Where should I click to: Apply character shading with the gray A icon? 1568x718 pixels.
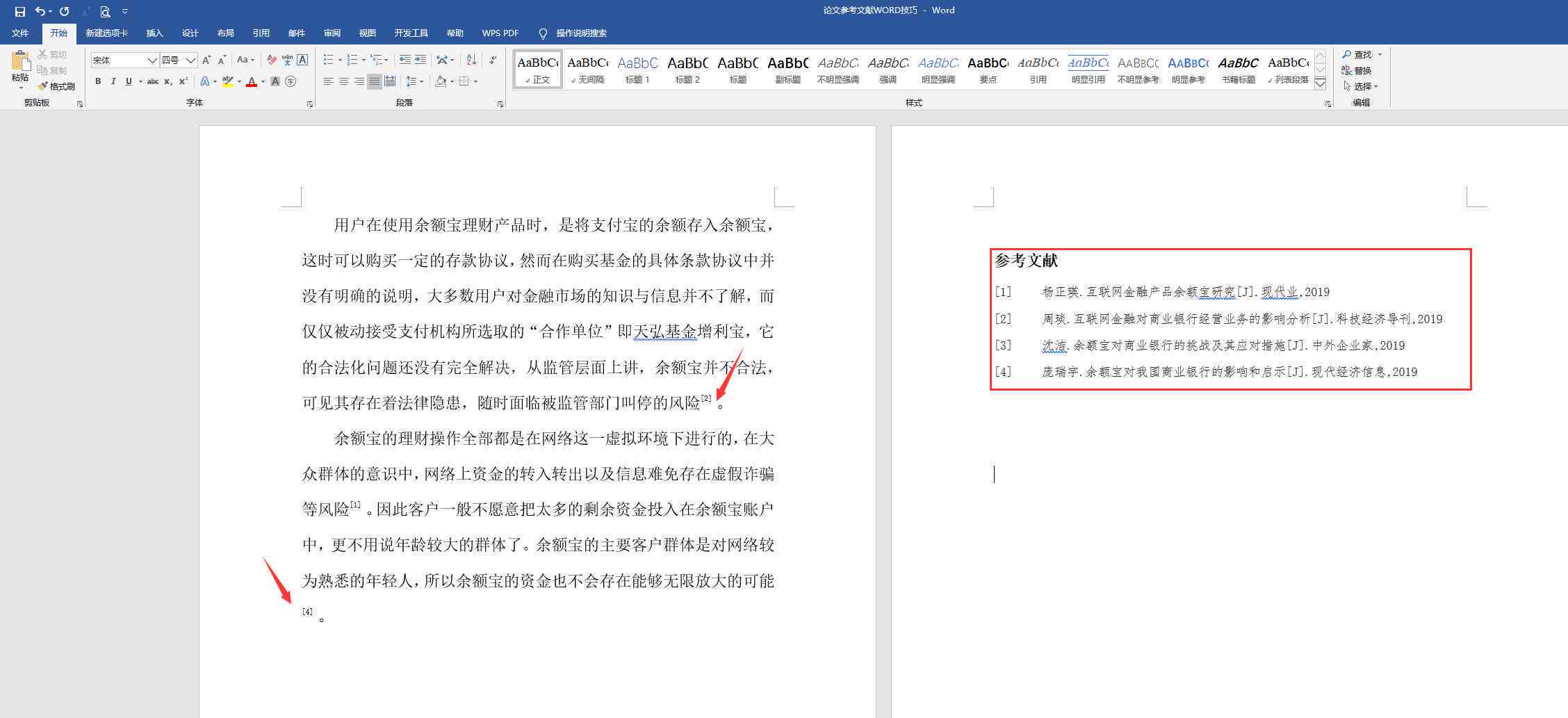click(275, 82)
